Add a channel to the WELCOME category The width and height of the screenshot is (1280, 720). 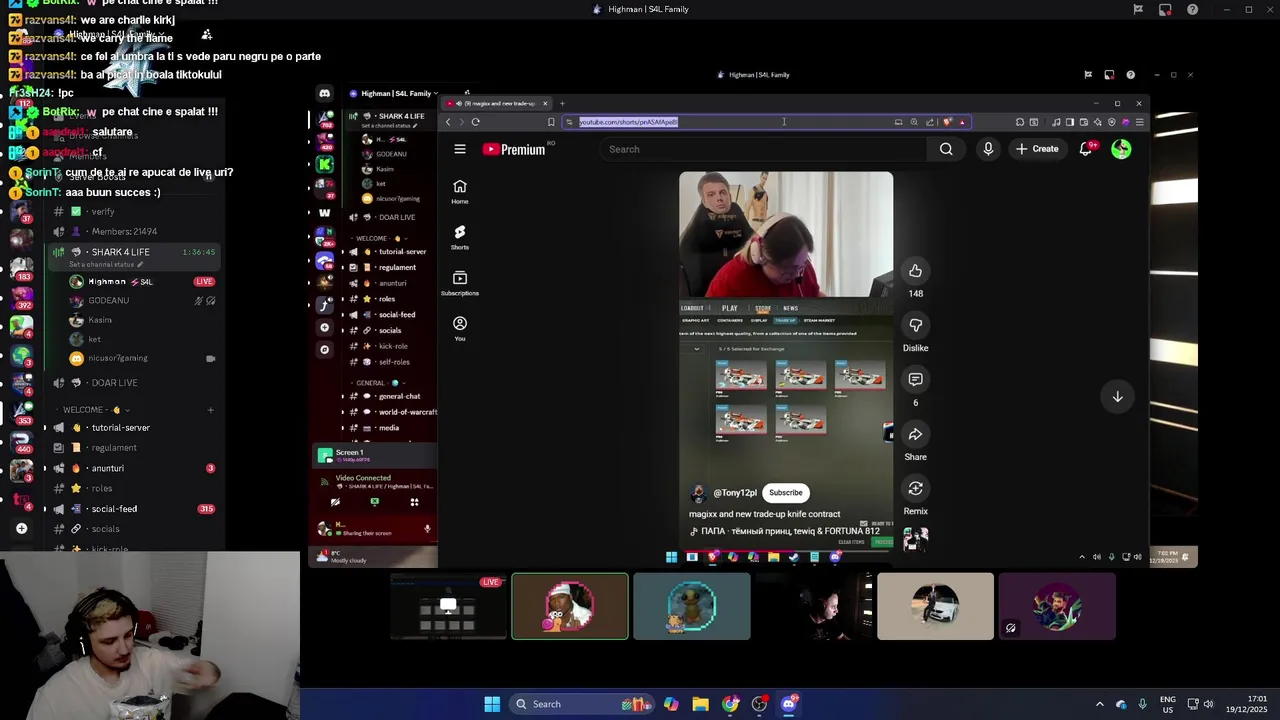point(210,410)
